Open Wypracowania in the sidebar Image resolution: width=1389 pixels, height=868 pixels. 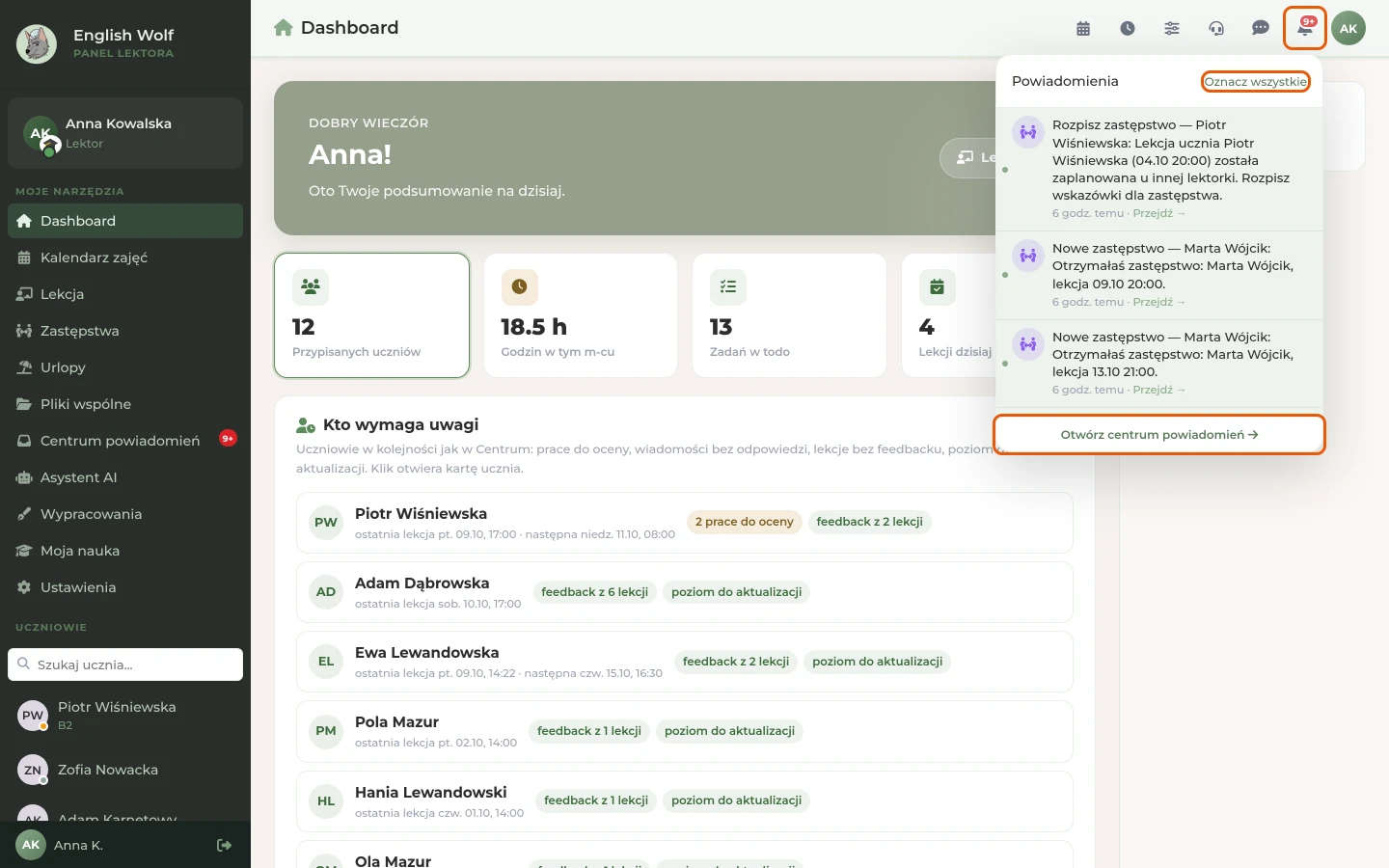[x=125, y=514]
